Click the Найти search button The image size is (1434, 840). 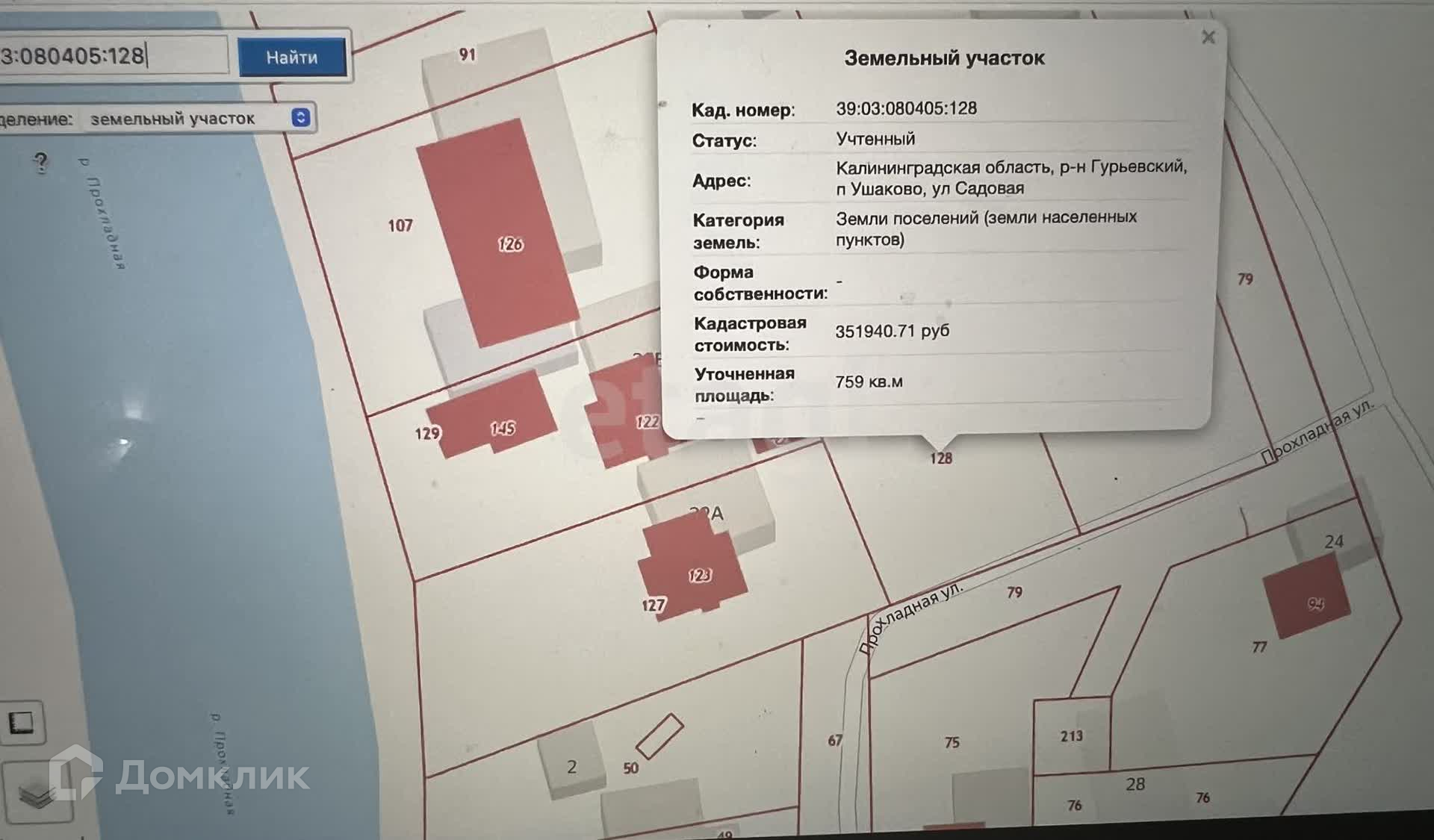[x=292, y=57]
